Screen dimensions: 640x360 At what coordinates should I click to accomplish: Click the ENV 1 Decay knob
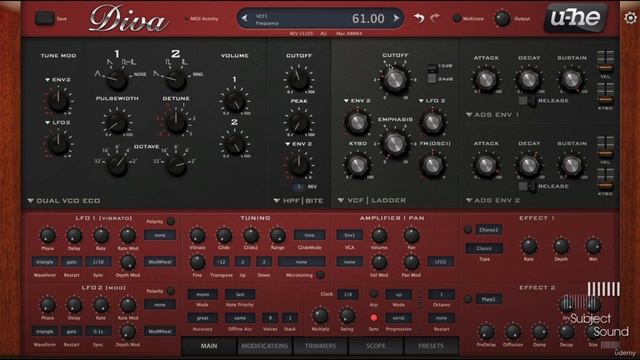click(x=529, y=80)
